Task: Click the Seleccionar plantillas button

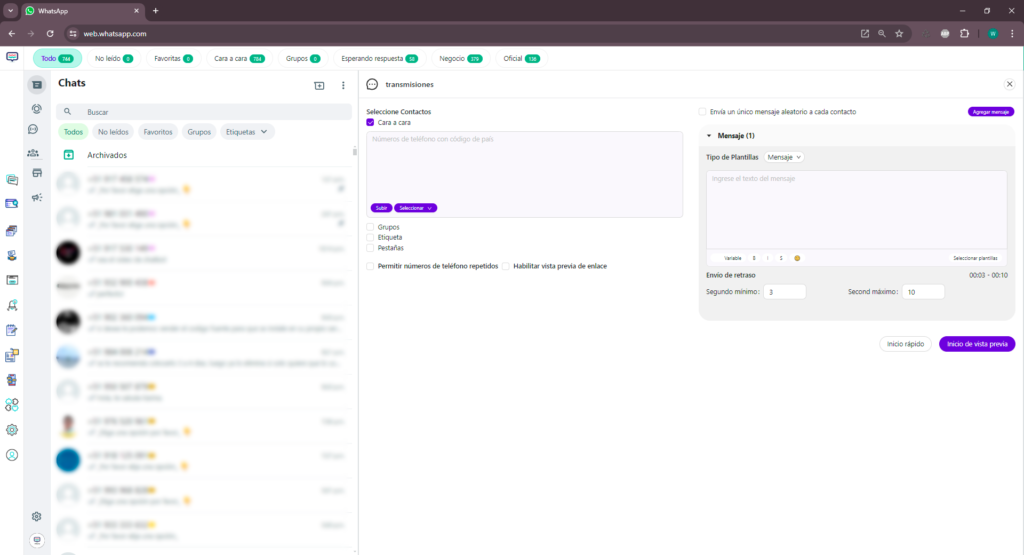Action: [974, 258]
